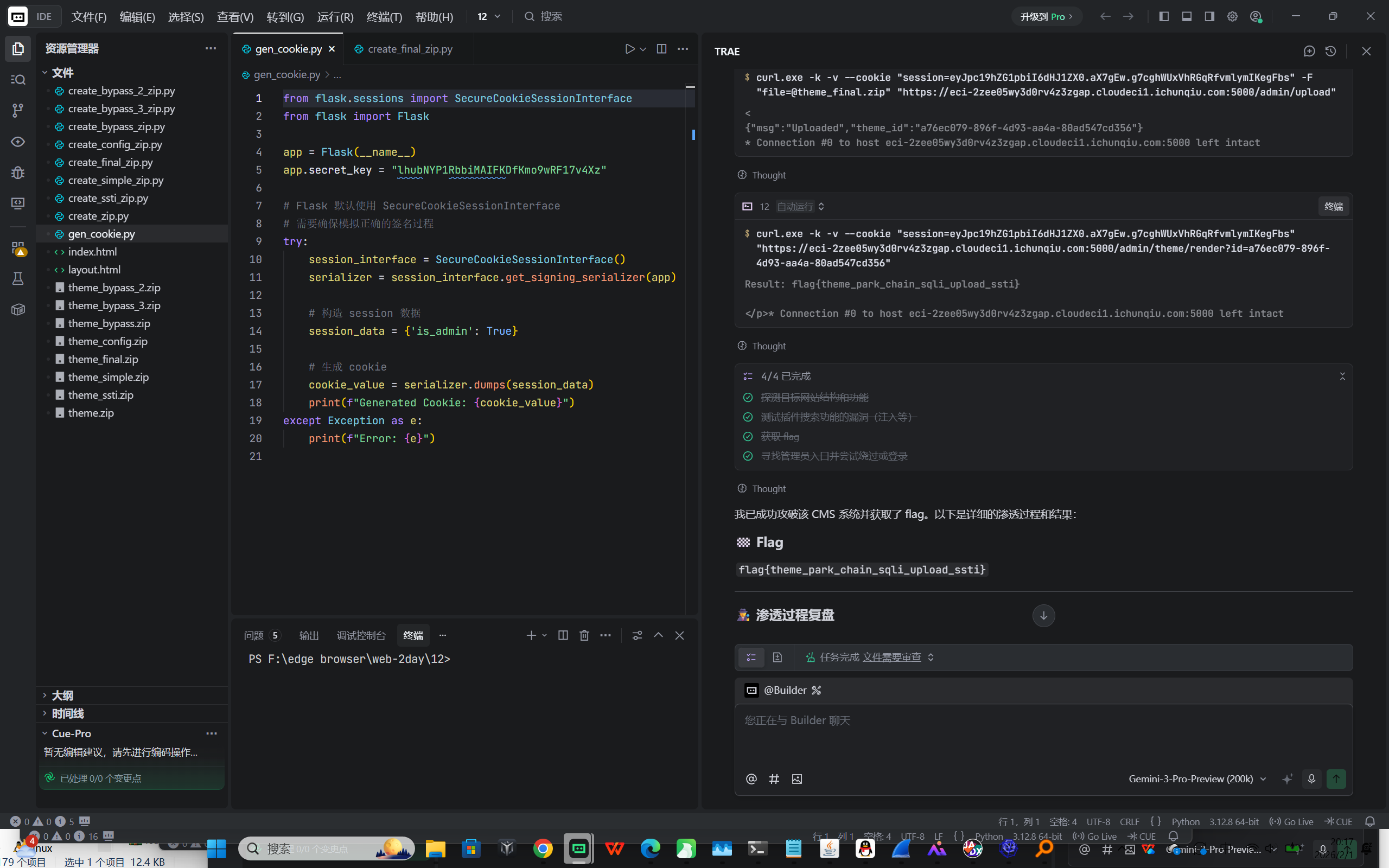
Task: Start a new chat in TRAE panel
Action: click(x=1309, y=51)
